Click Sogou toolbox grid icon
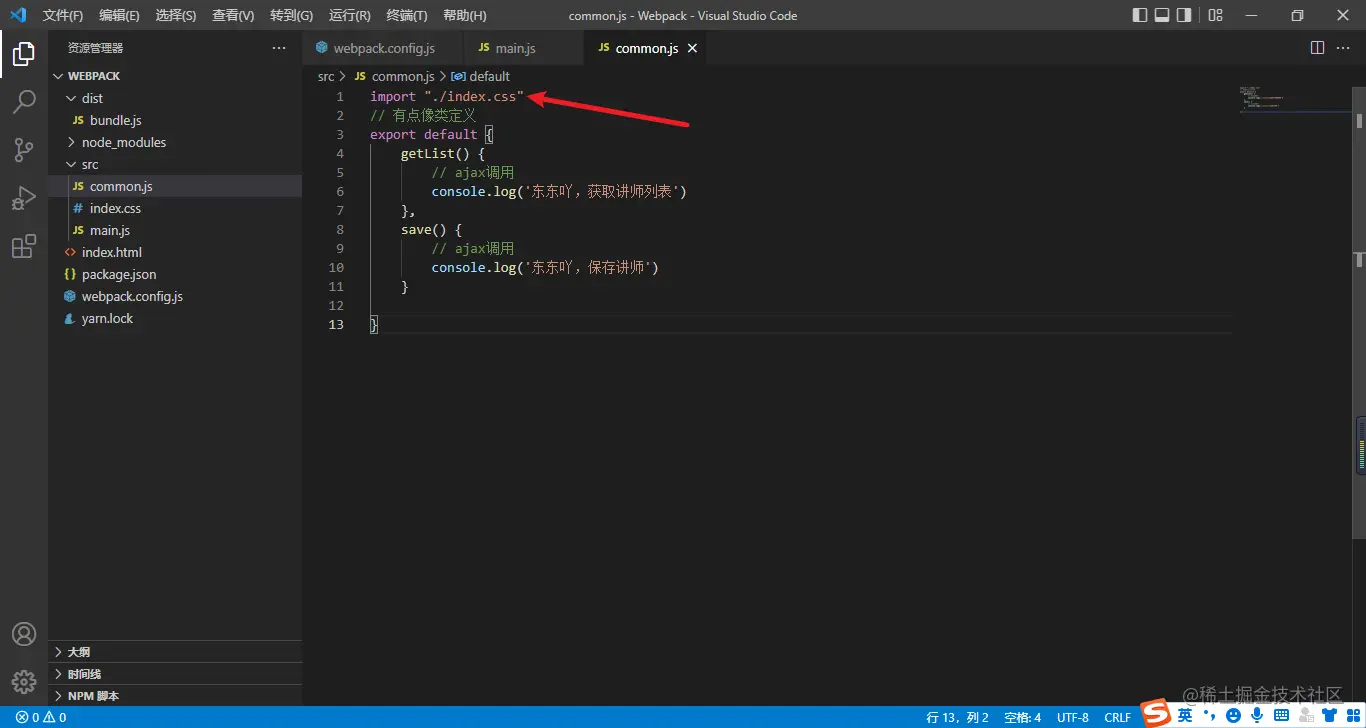 pos(1351,715)
